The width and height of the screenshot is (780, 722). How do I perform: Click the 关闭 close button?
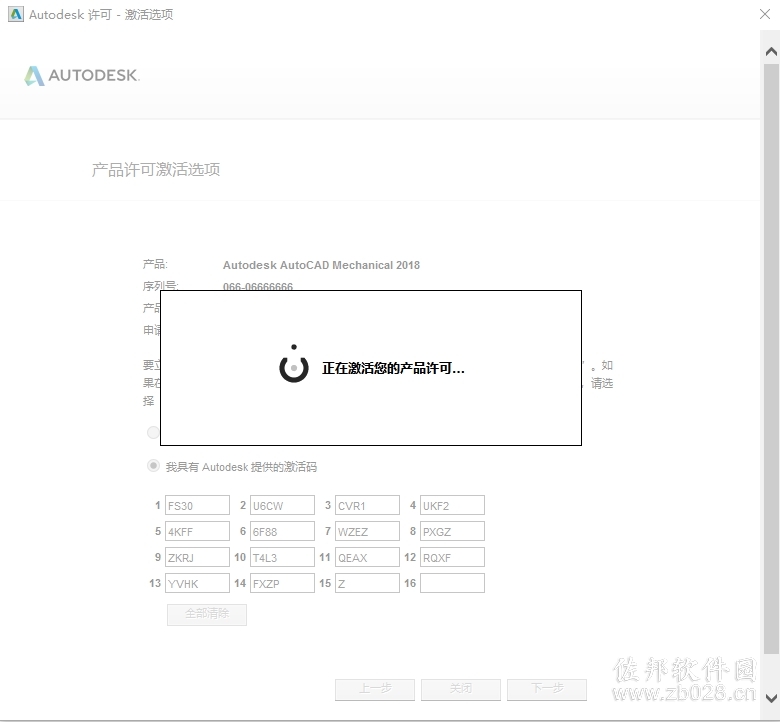click(461, 690)
